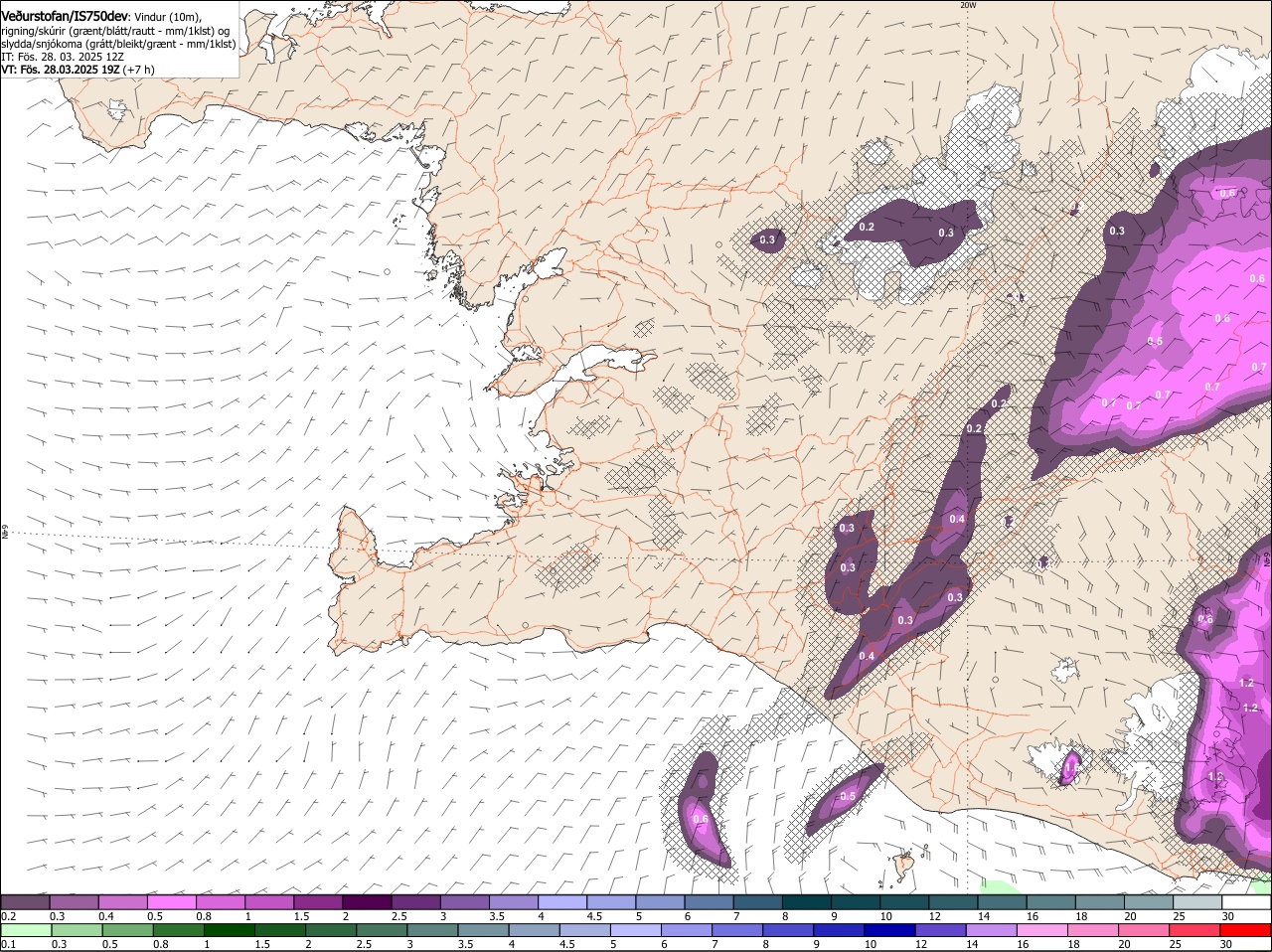Click the dark mauve swatch above the 0.2 label
1272x952 pixels.
[25, 901]
